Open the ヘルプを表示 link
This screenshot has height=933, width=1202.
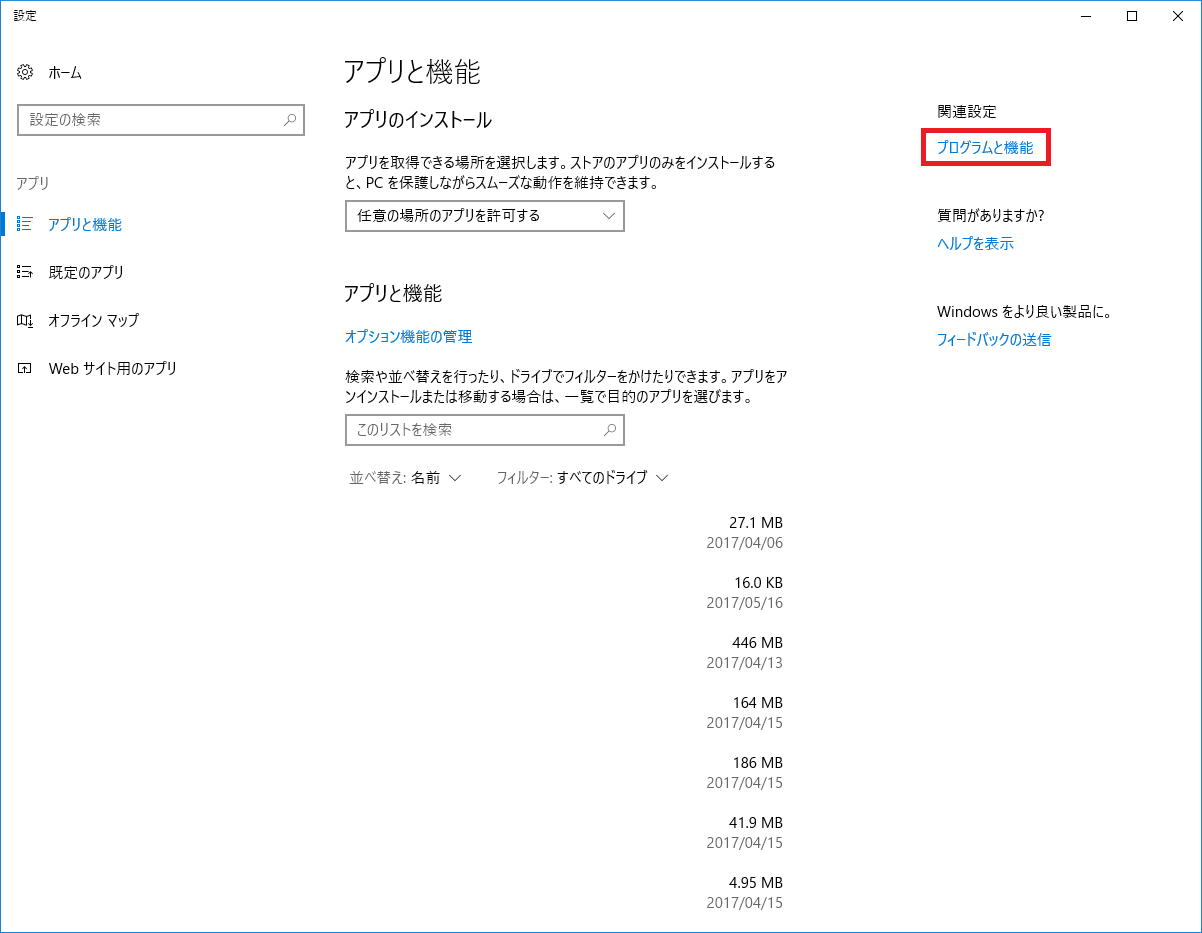pos(975,243)
